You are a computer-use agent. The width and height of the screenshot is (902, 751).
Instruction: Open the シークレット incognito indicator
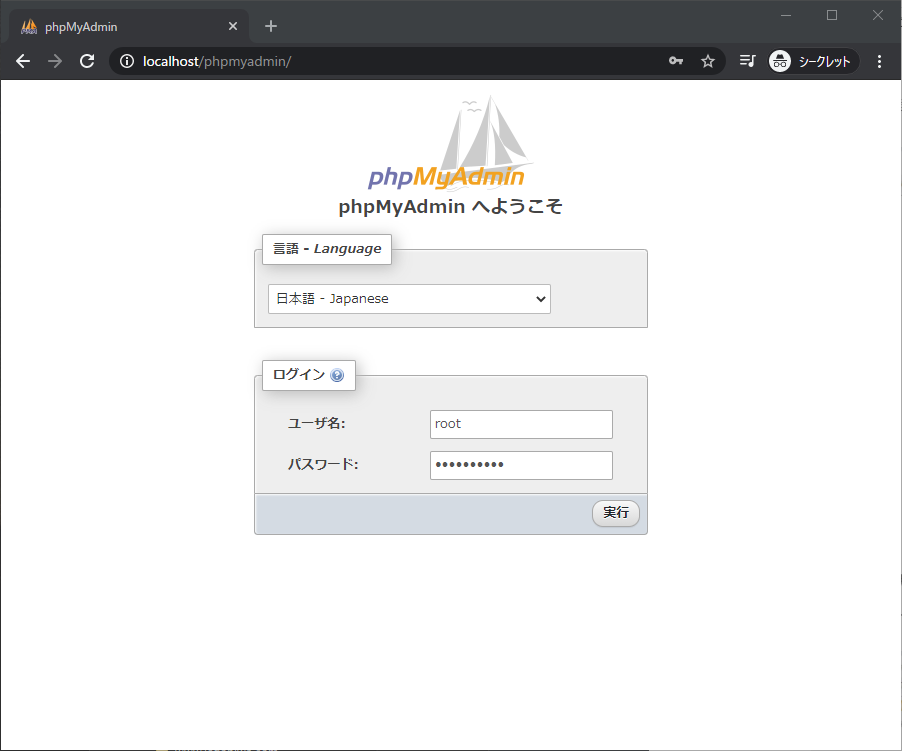pyautogui.click(x=813, y=61)
